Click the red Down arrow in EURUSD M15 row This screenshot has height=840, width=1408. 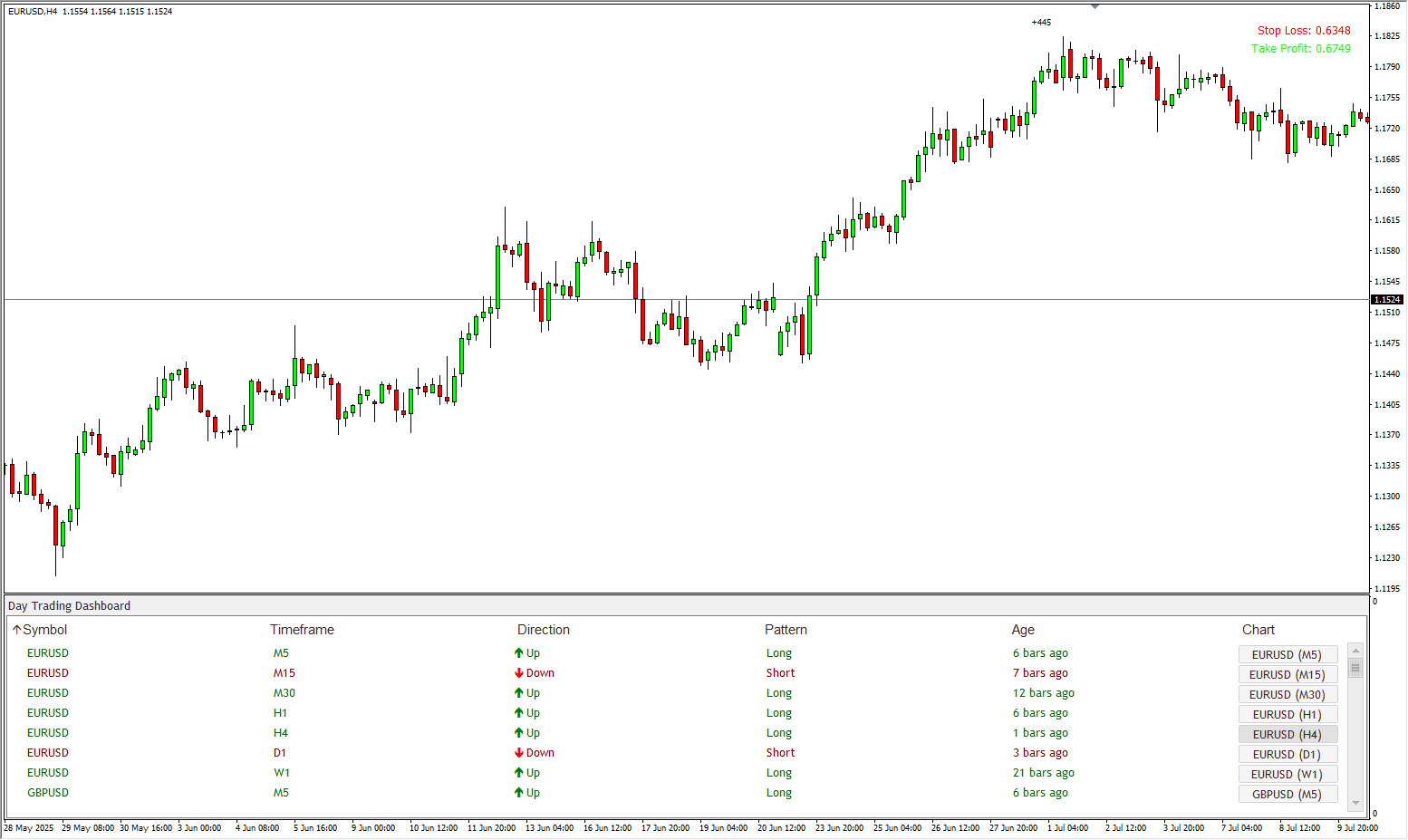pos(519,673)
